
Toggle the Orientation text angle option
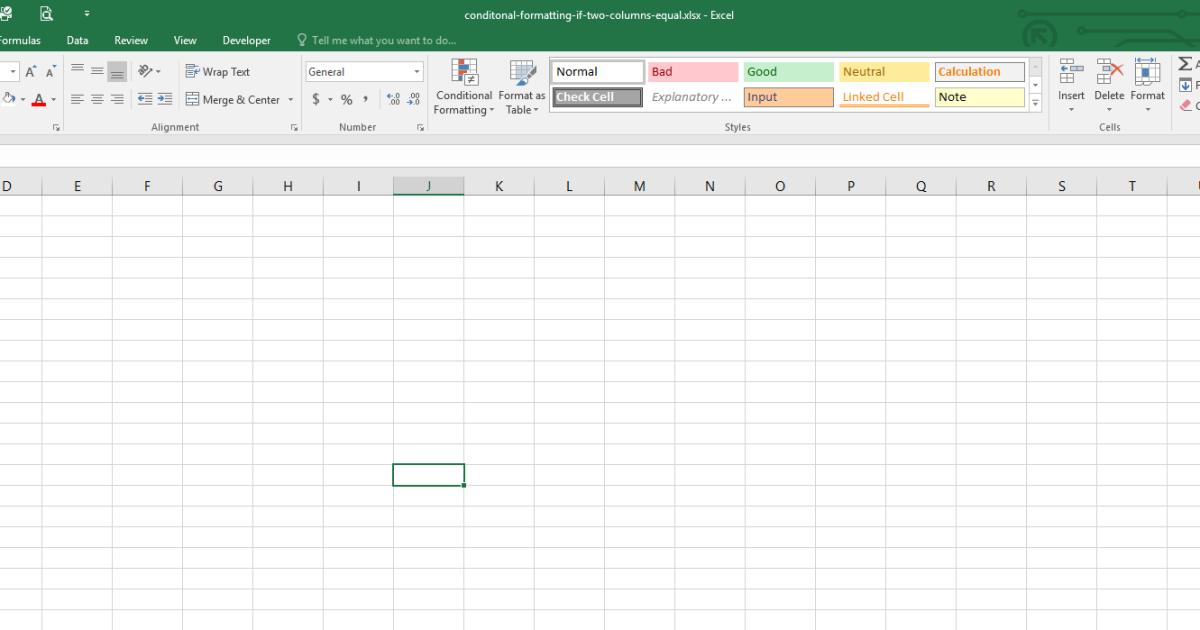pos(145,71)
